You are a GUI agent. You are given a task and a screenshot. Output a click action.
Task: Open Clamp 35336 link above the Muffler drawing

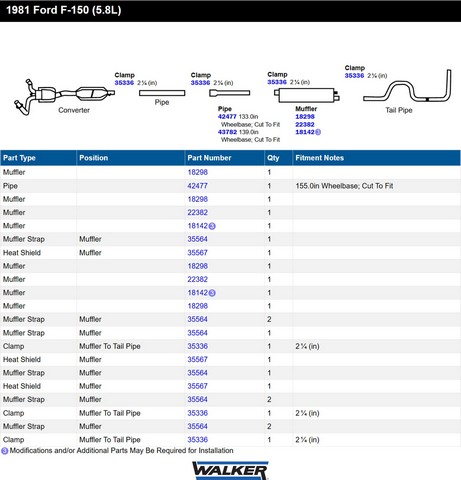pyautogui.click(x=277, y=82)
